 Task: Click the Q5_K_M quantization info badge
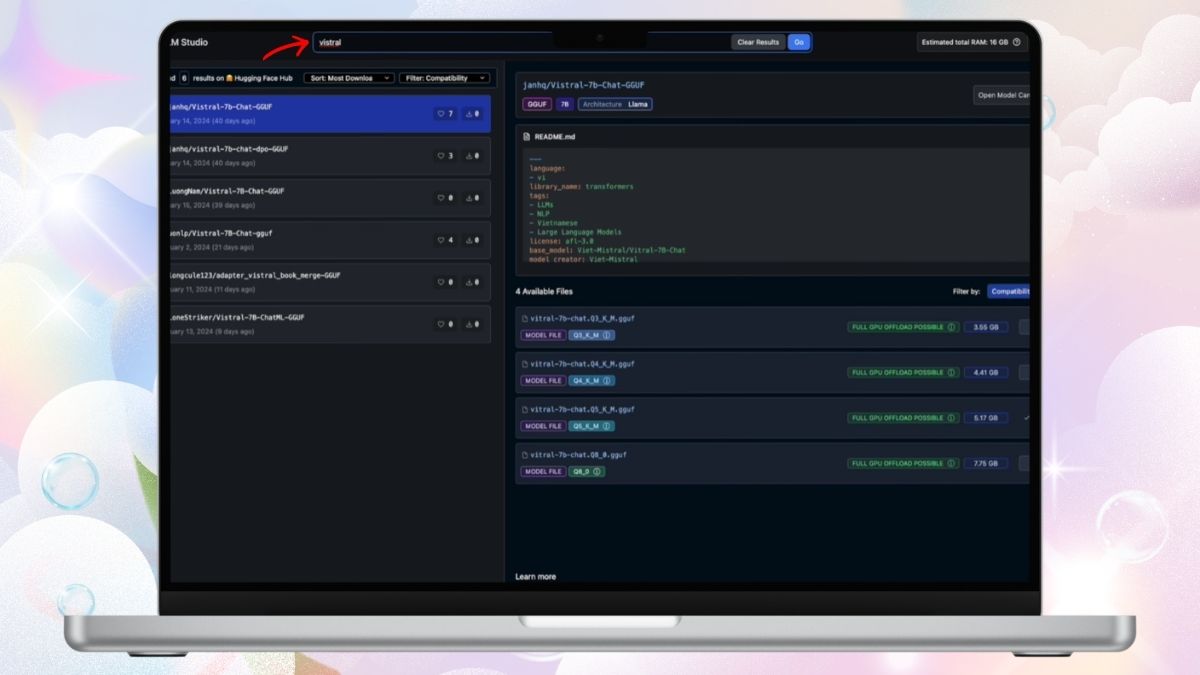(x=592, y=426)
